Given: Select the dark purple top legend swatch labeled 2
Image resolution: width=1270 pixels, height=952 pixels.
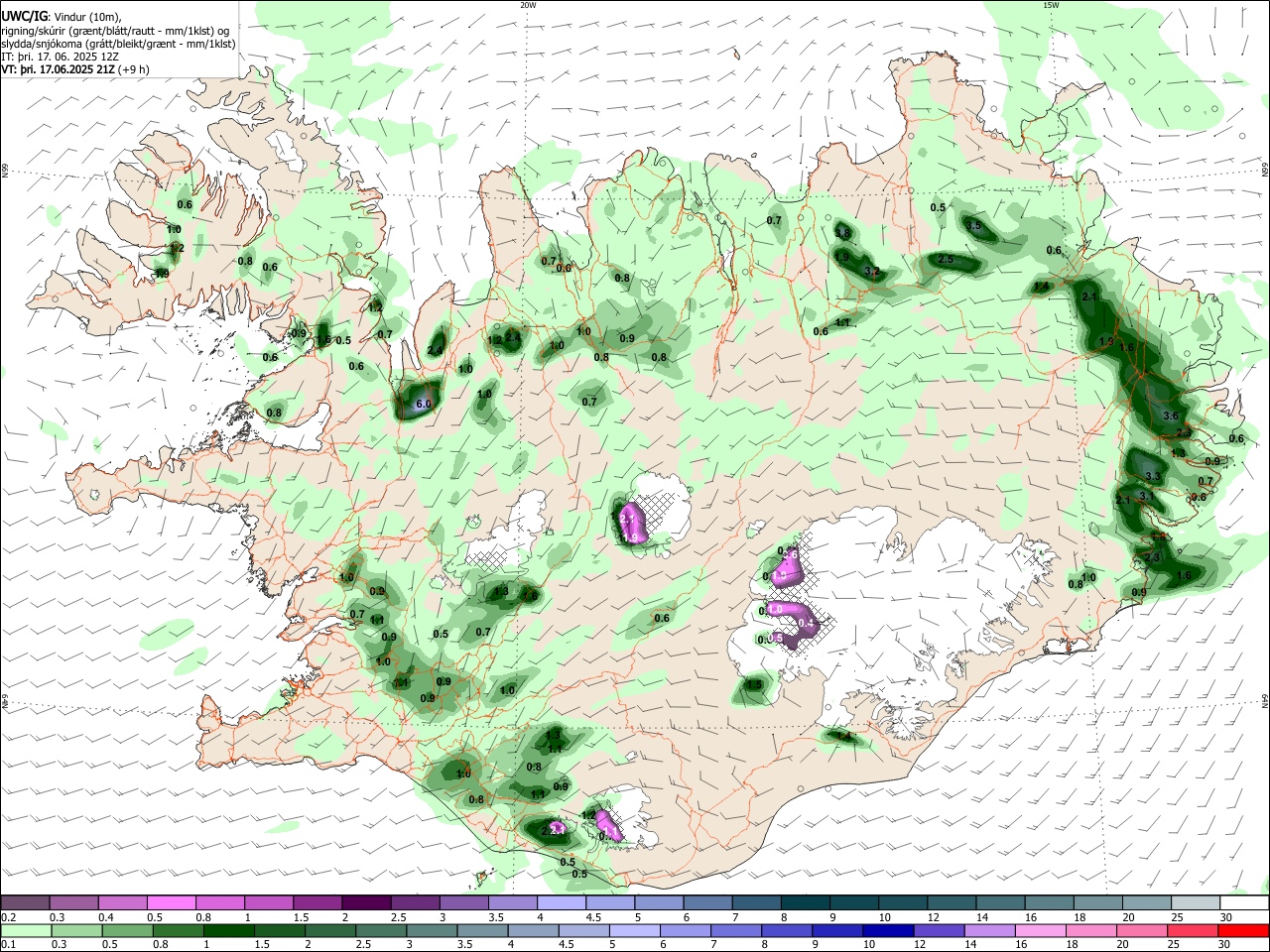Looking at the screenshot, I should (x=366, y=902).
